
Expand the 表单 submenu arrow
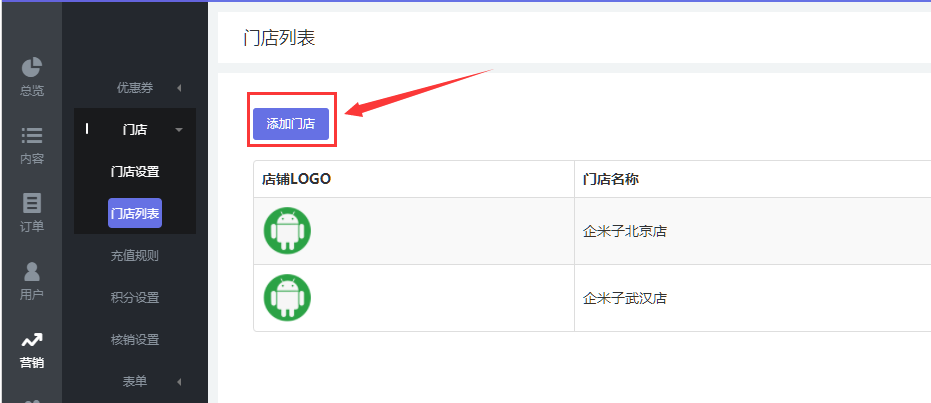(x=179, y=382)
